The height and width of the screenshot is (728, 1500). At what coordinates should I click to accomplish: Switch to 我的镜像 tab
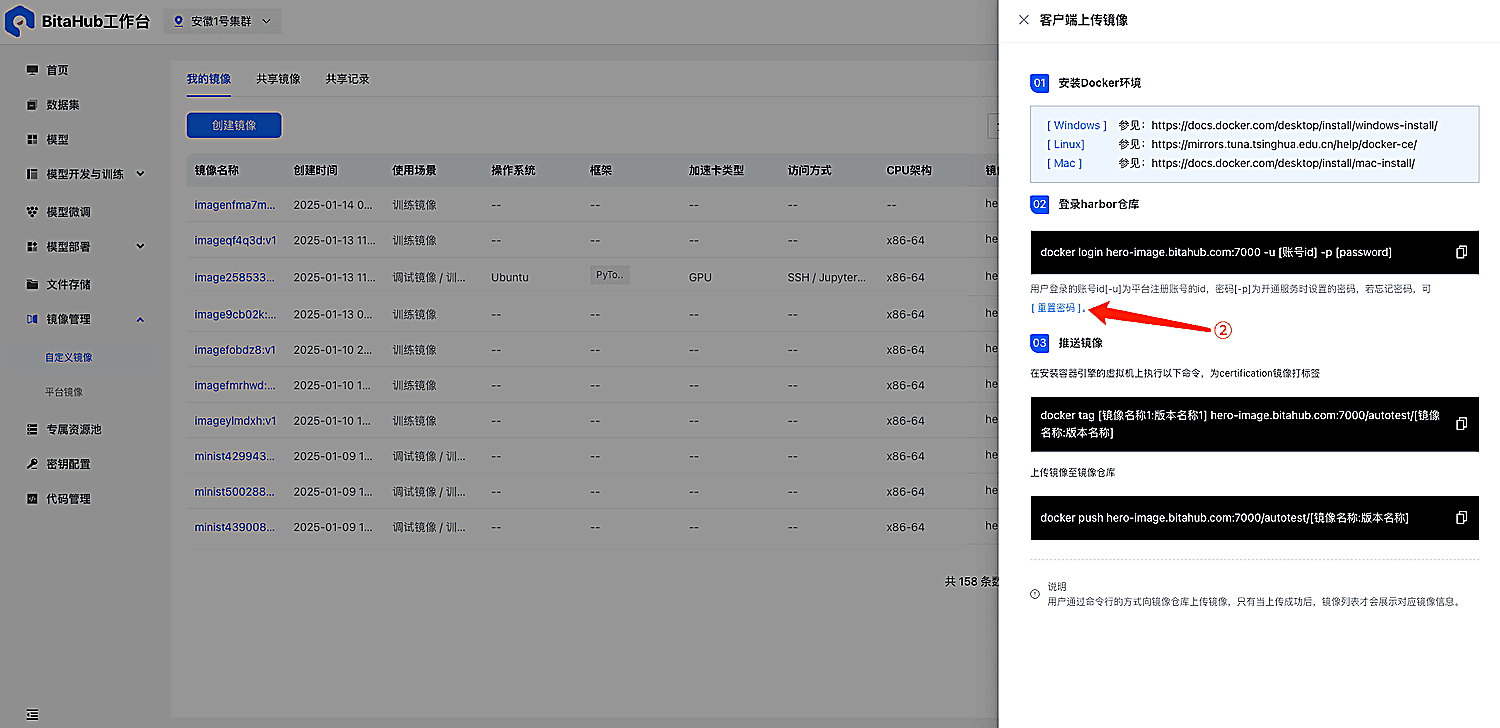209,79
